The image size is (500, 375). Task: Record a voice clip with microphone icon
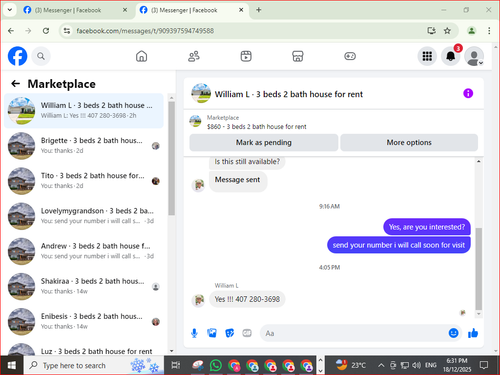[194, 333]
